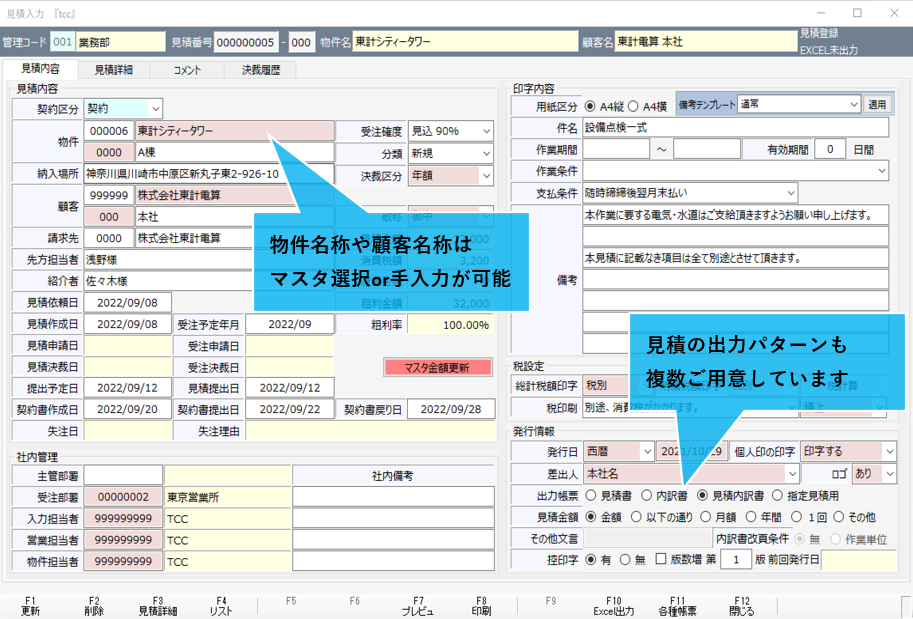Open the 分類 dropdown
This screenshot has width=913, height=619.
486,154
